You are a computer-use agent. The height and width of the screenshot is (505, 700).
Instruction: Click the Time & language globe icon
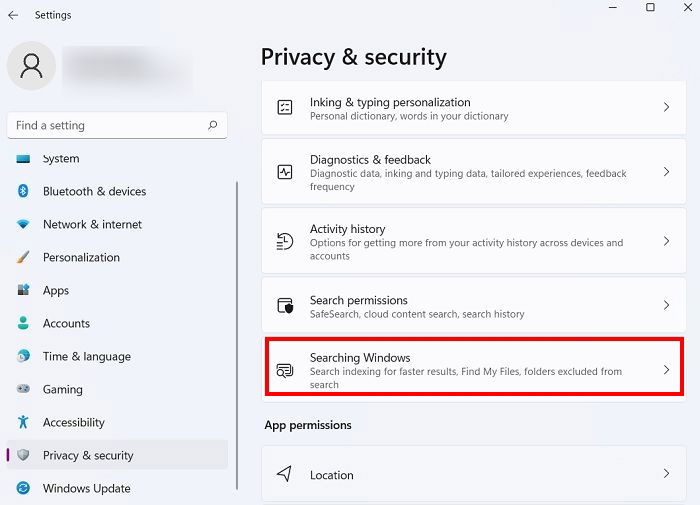tap(23, 356)
